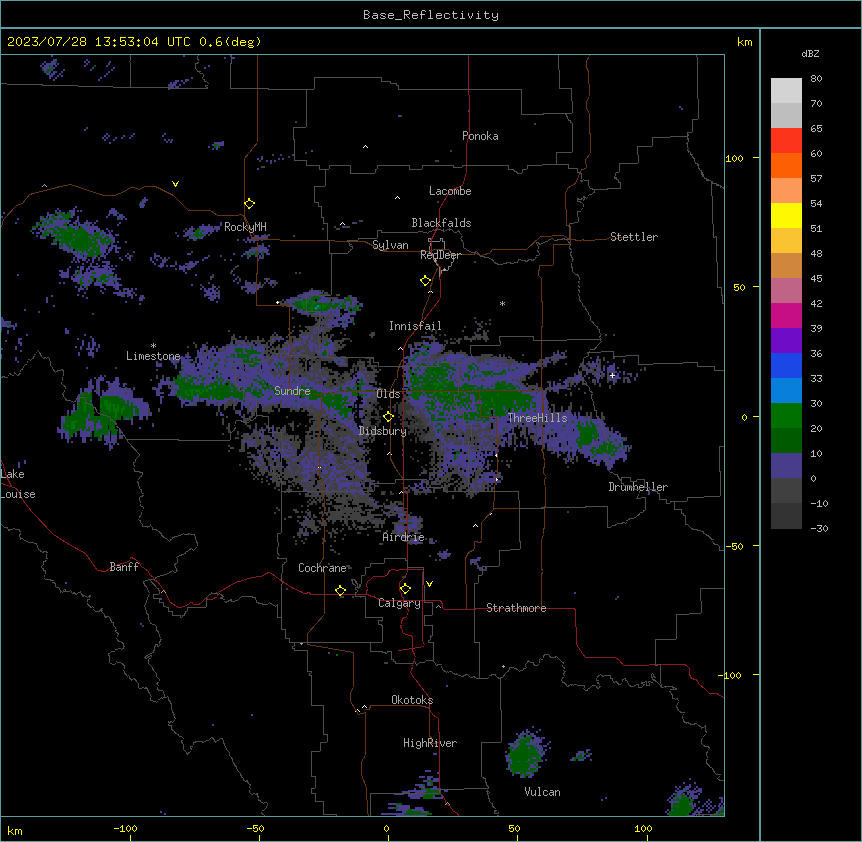Viewport: 862px width, 842px height.
Task: Pick the dark green 10–20 dBZ swatch
Action: 786,441
